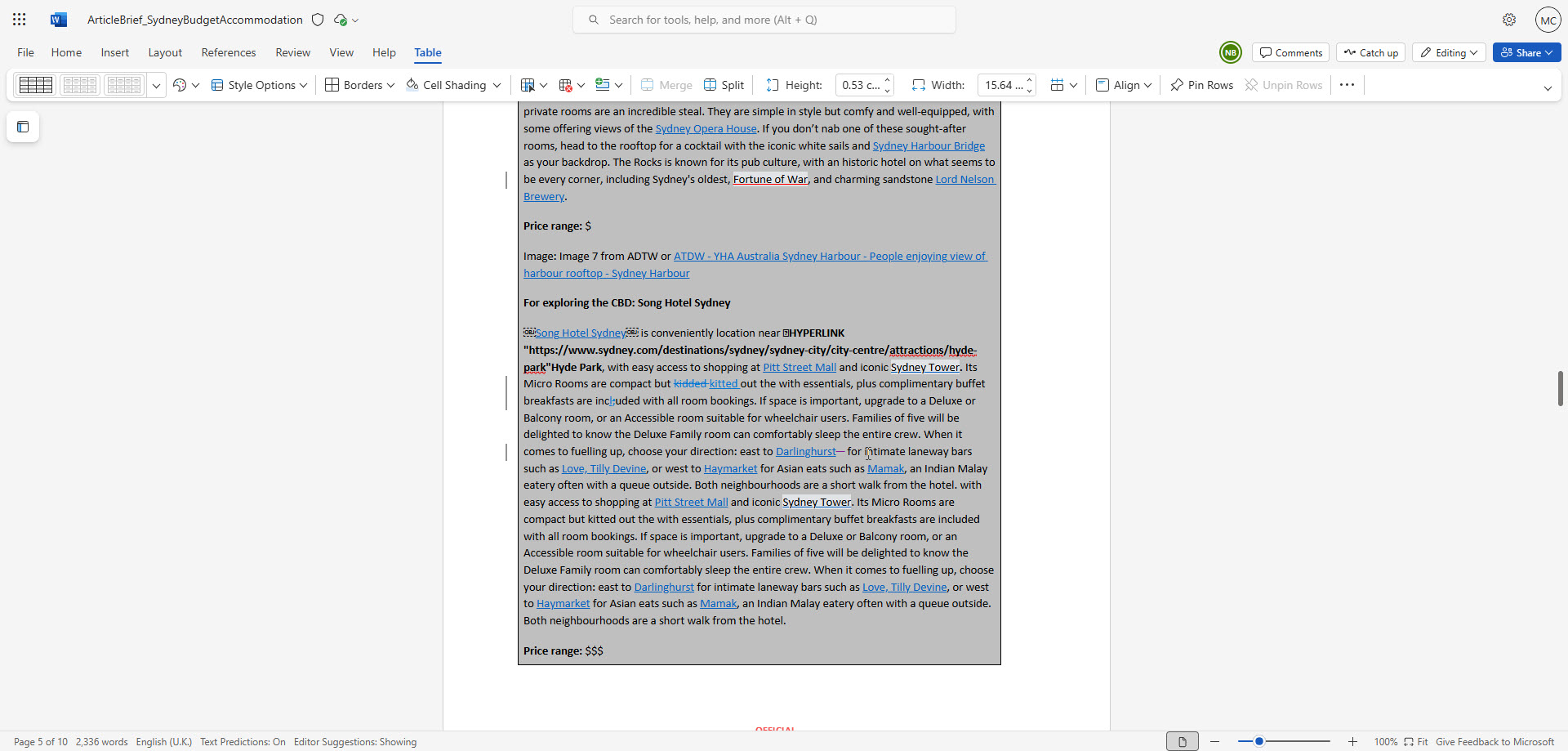Screen dimensions: 1568x751
Task: Toggle Text Predictions: On in status bar
Action: (x=243, y=742)
